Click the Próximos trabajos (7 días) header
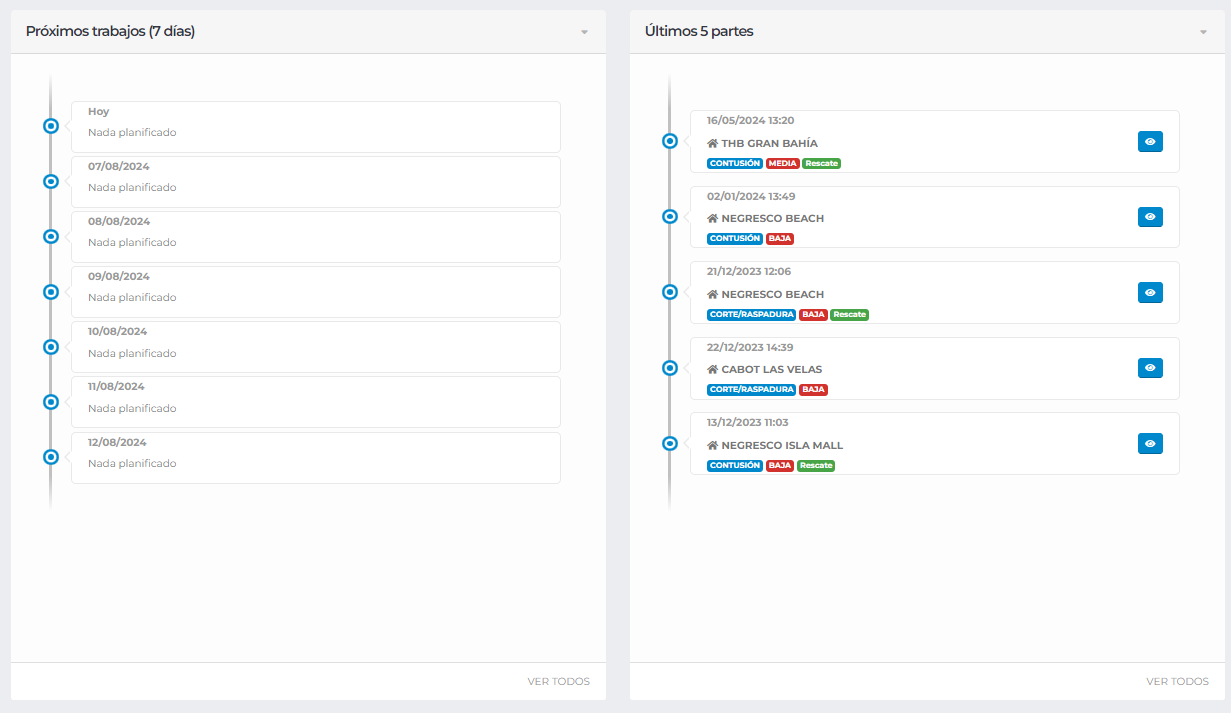 (110, 31)
